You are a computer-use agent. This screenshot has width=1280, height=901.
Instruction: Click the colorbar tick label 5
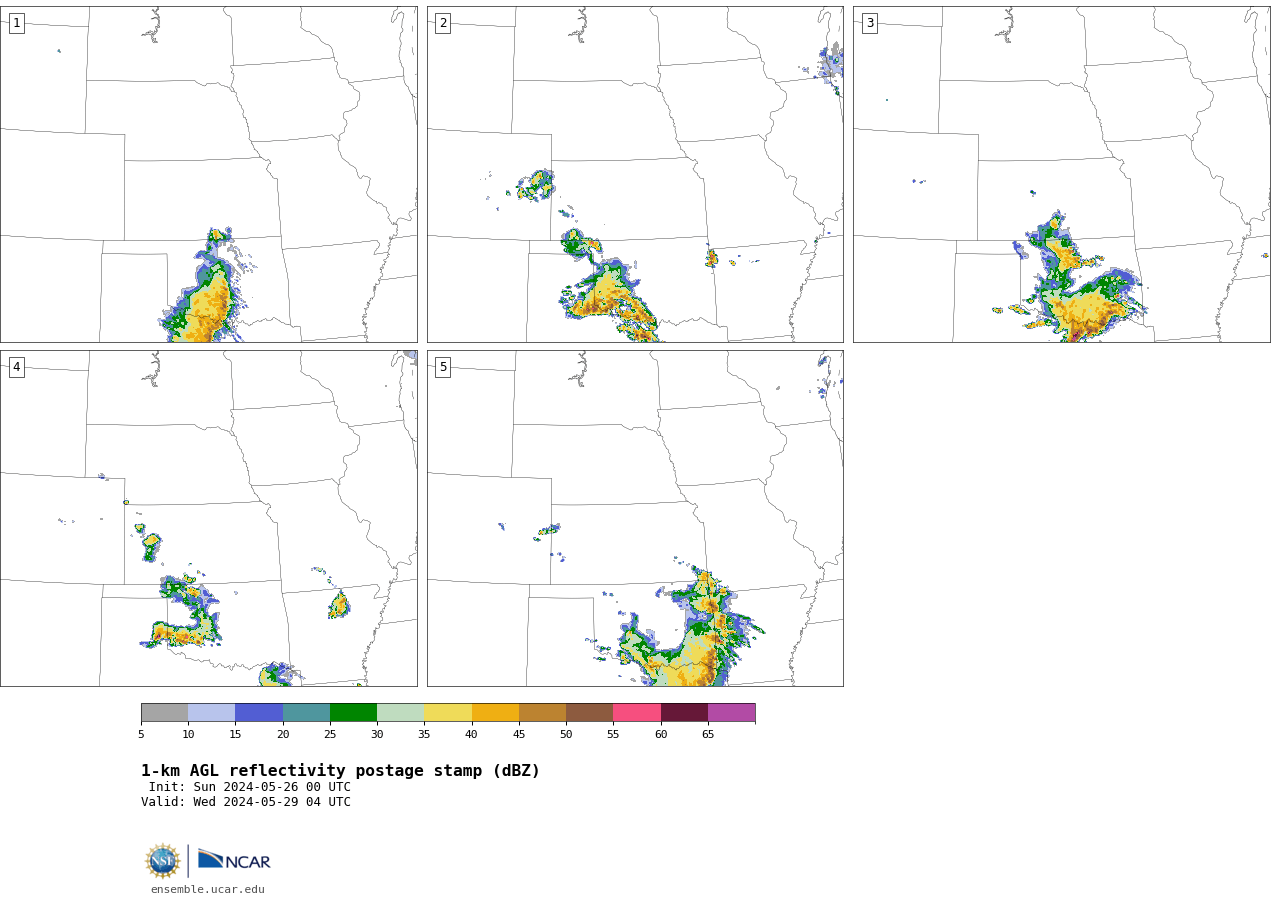141,735
